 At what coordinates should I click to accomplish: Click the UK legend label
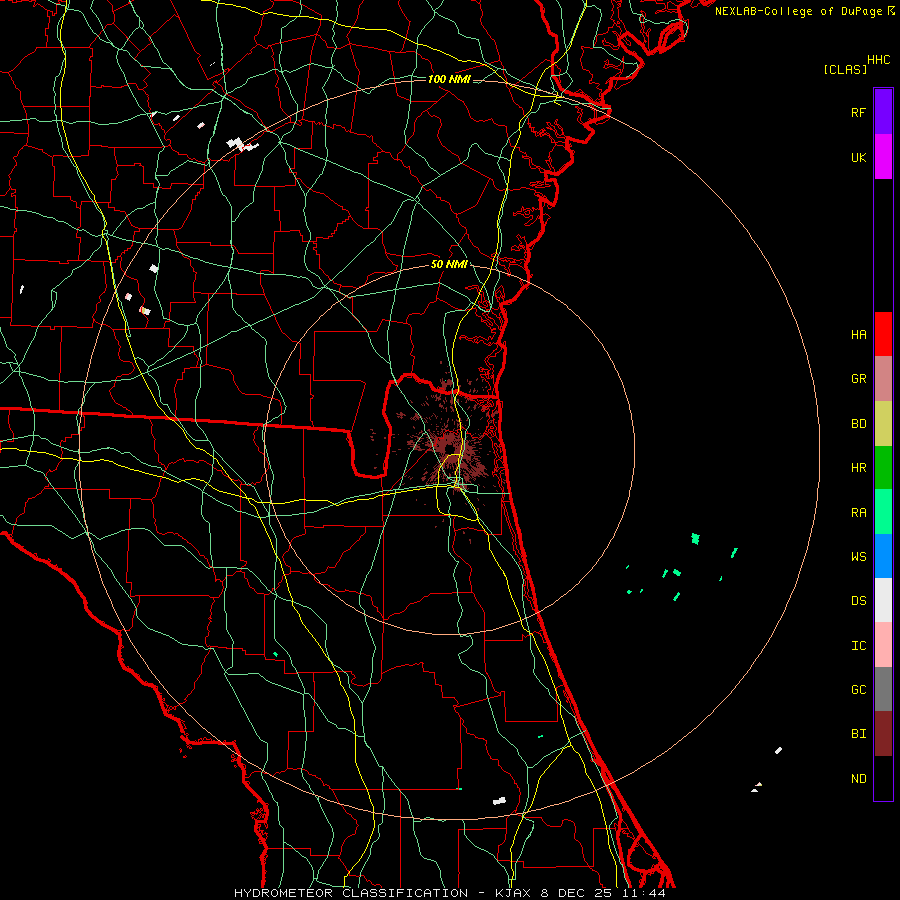(x=858, y=158)
